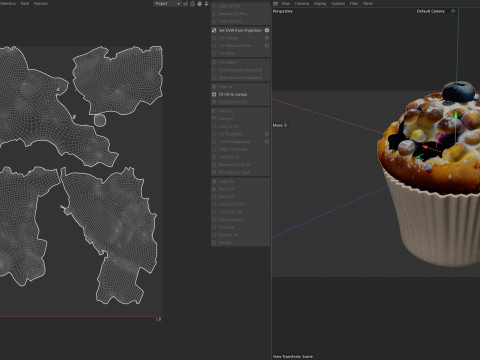Image resolution: width=480 pixels, height=360 pixels.
Task: Click the blue Z-axis gizmo arrow
Action: [x=428, y=168]
